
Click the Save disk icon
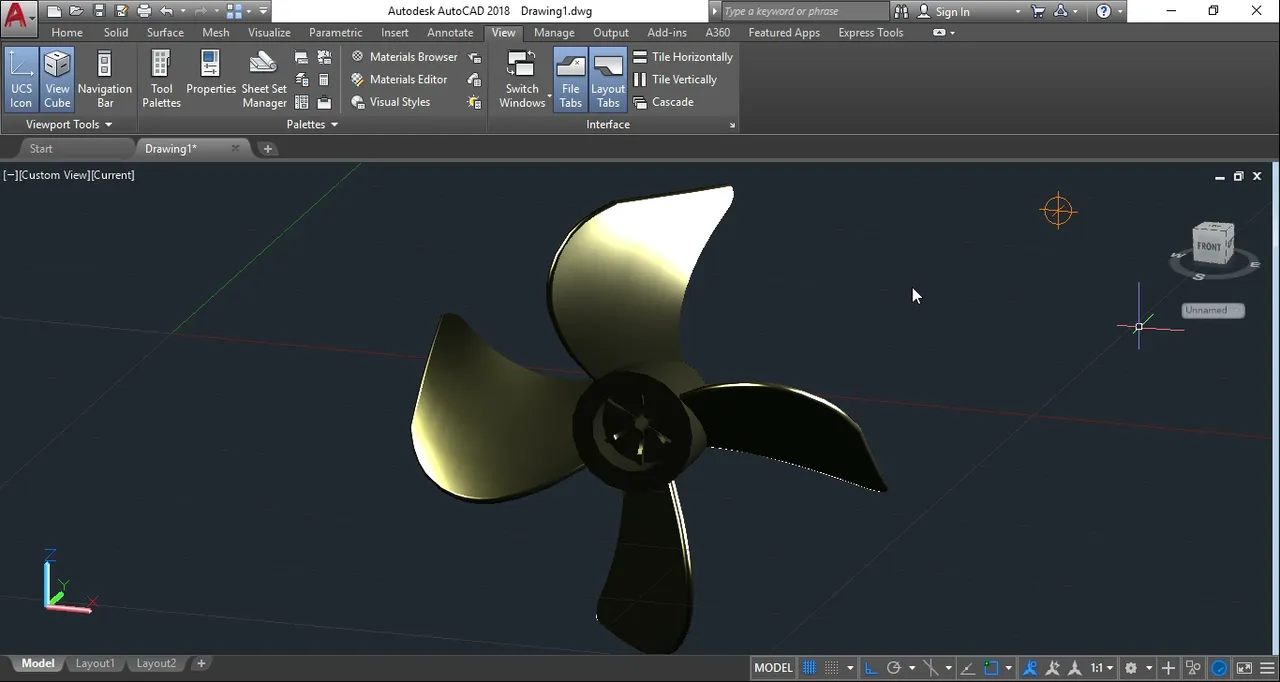click(99, 12)
